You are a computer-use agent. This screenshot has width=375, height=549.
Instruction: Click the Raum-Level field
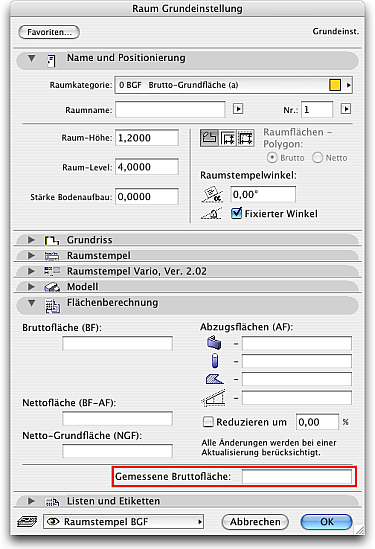click(x=147, y=167)
